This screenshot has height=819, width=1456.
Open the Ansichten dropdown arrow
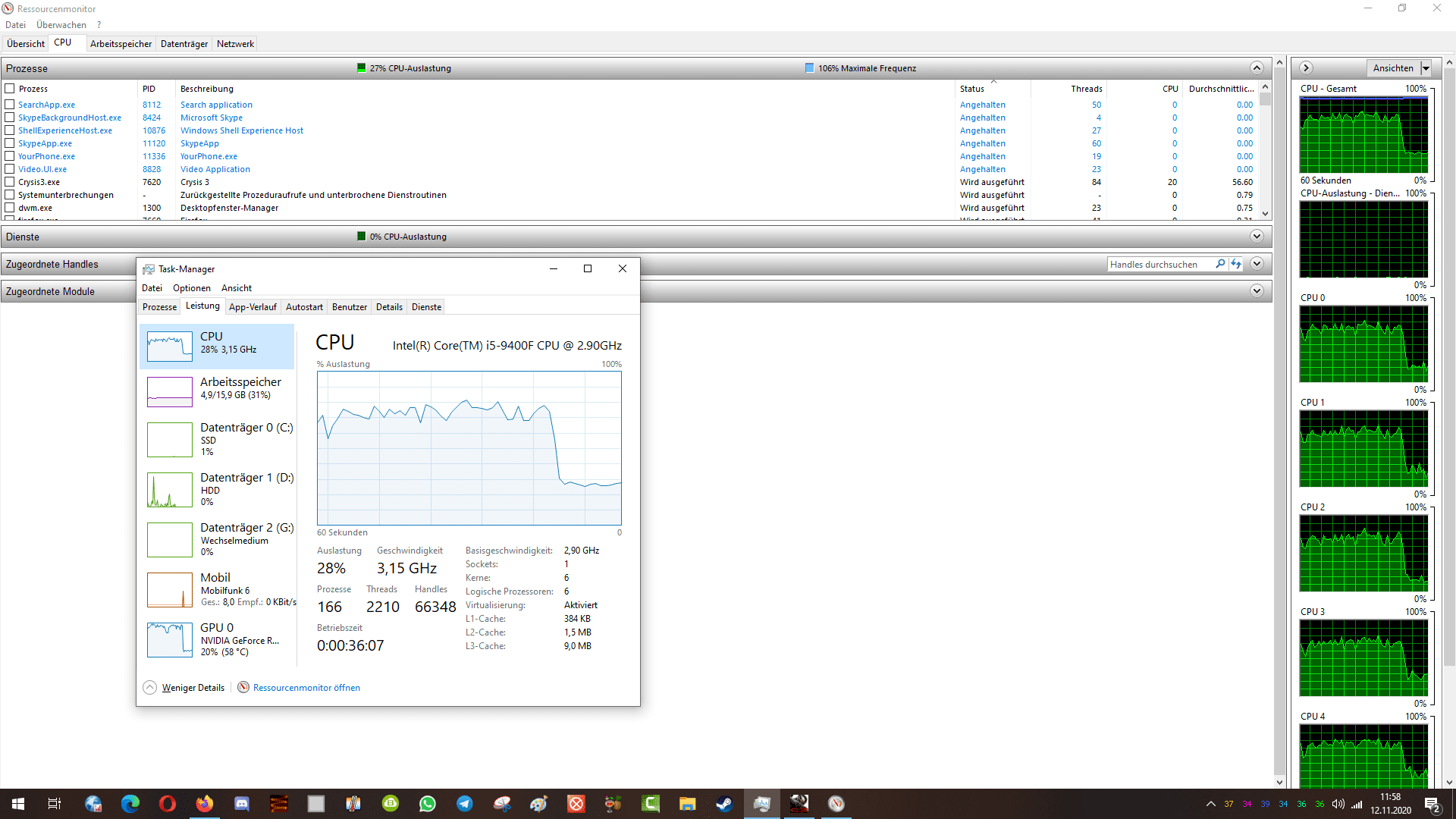(x=1426, y=68)
